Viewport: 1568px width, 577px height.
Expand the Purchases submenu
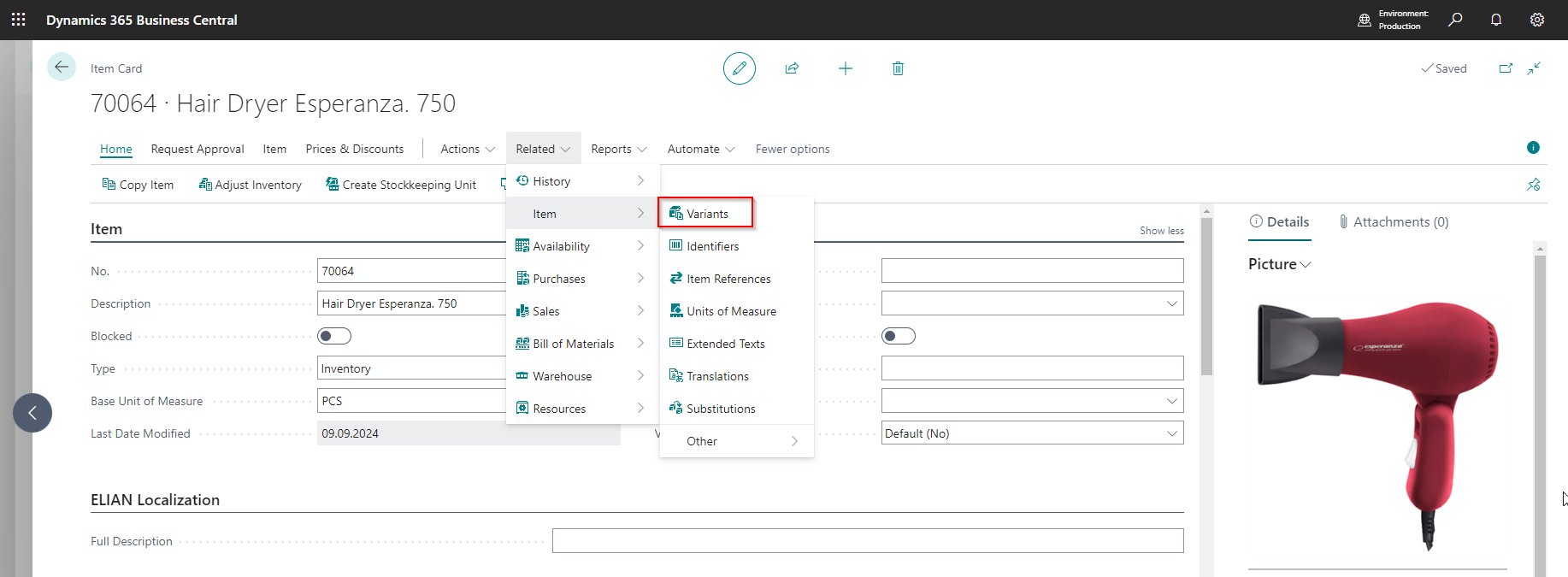[x=582, y=279]
